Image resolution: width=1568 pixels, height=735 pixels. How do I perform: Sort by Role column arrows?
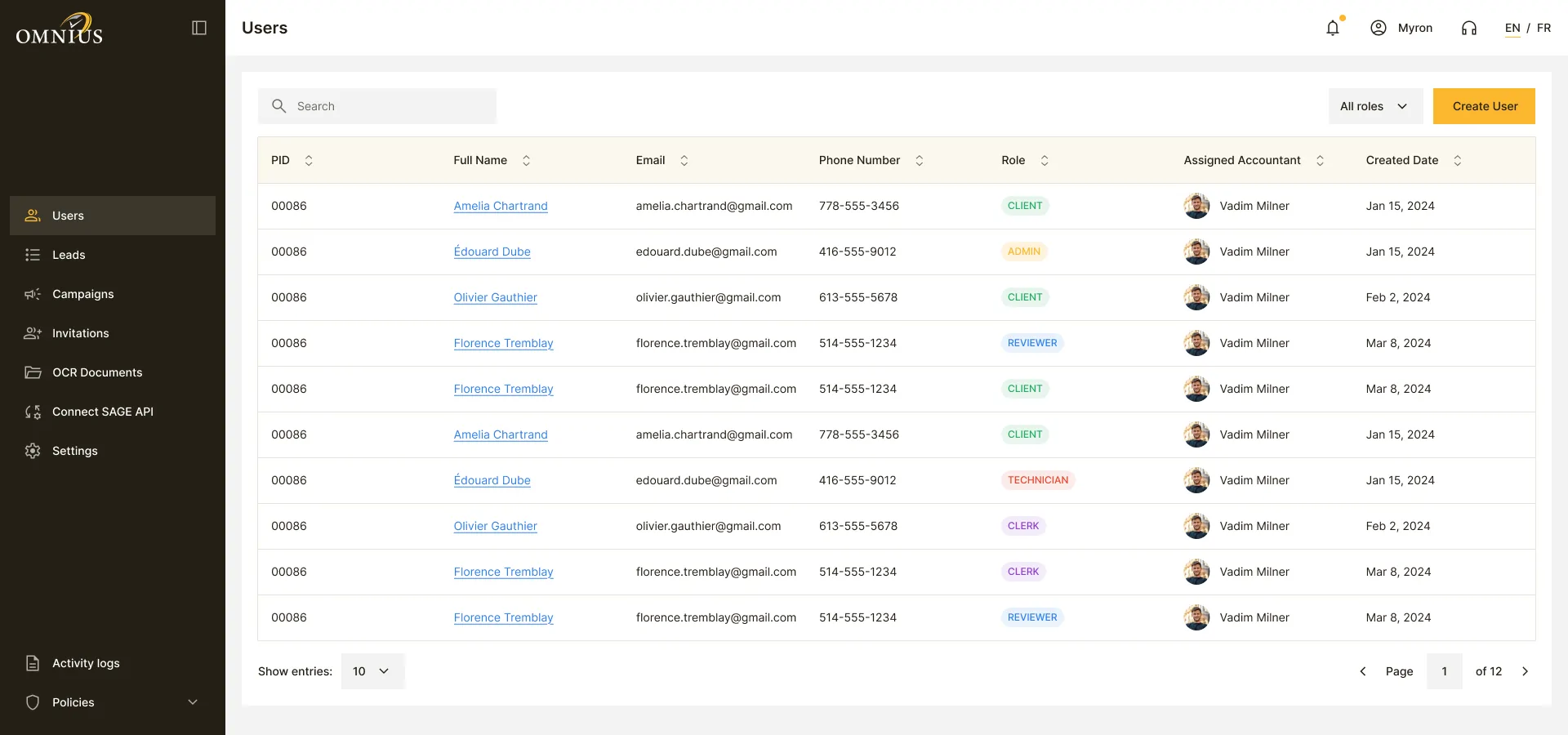pos(1044,160)
